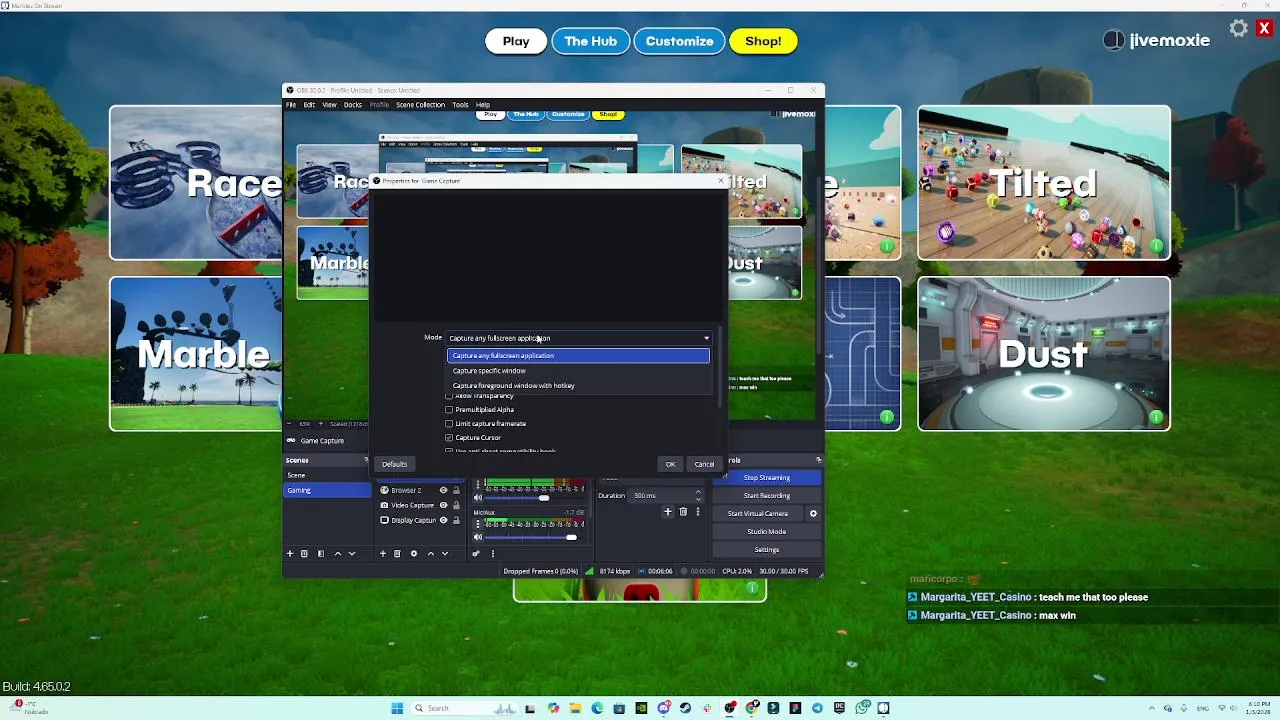Enable Limit capture framerate checkbox
The image size is (1280, 720).
tap(449, 423)
